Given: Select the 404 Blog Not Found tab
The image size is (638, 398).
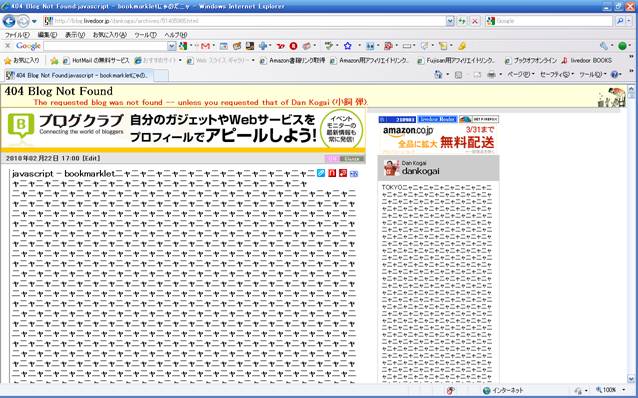Looking at the screenshot, I should [79, 75].
